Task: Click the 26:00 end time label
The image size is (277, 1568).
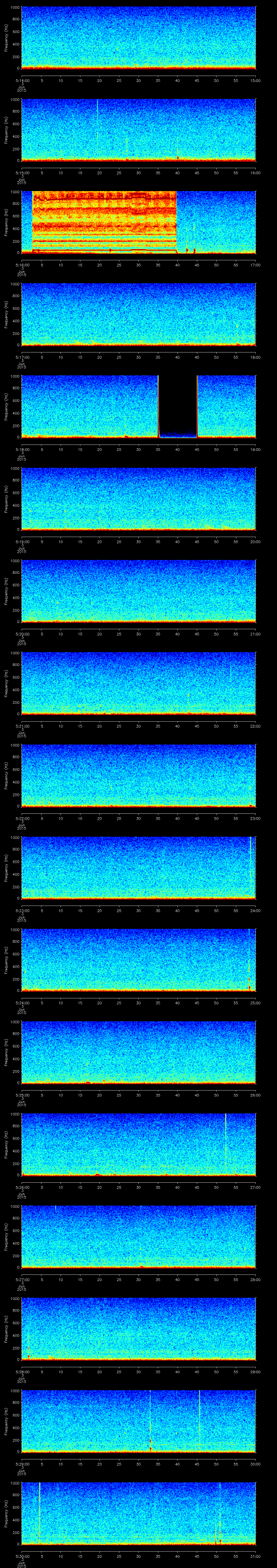Action: pos(256,1095)
